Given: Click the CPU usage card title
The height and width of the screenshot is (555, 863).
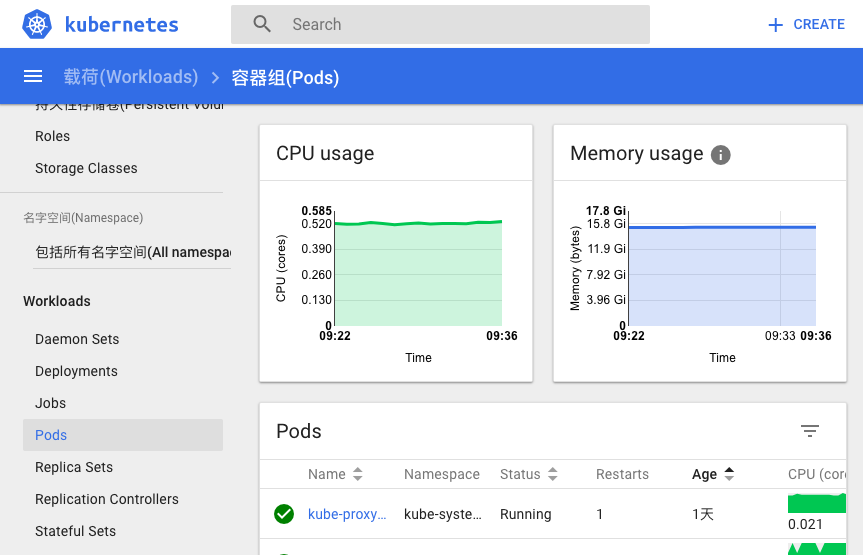Looking at the screenshot, I should point(325,153).
